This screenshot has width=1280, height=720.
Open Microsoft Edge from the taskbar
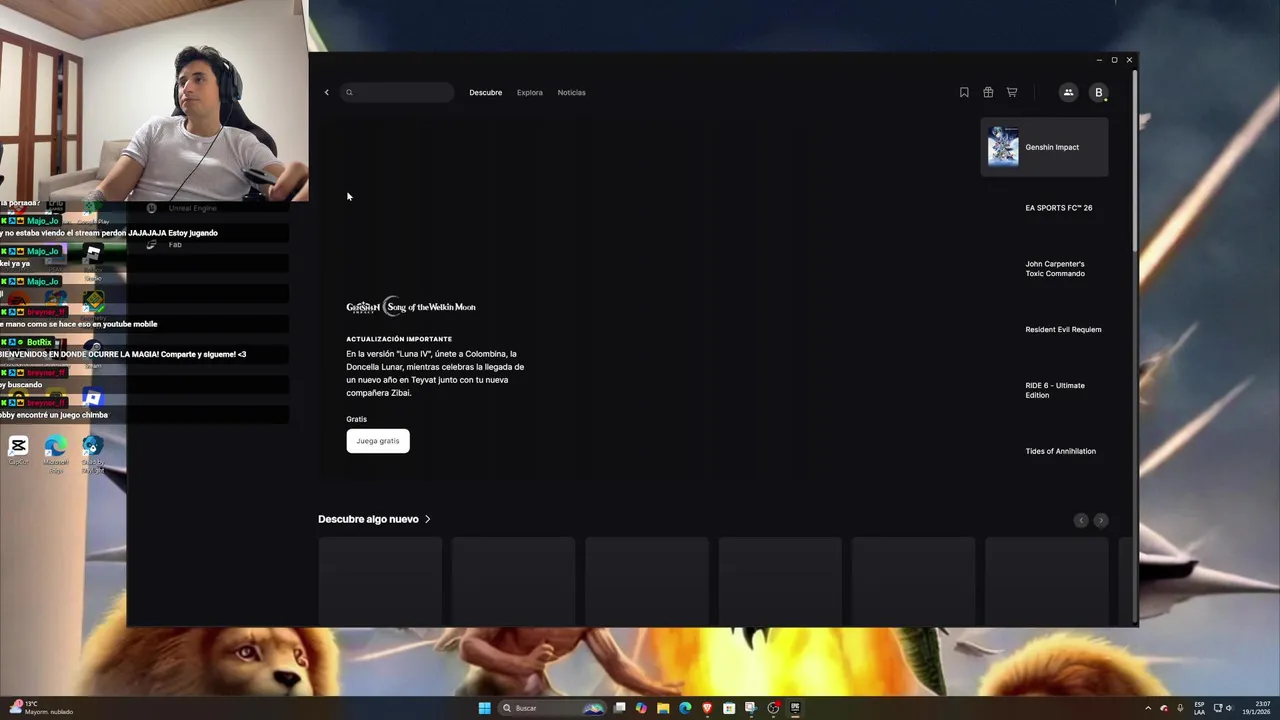click(685, 708)
